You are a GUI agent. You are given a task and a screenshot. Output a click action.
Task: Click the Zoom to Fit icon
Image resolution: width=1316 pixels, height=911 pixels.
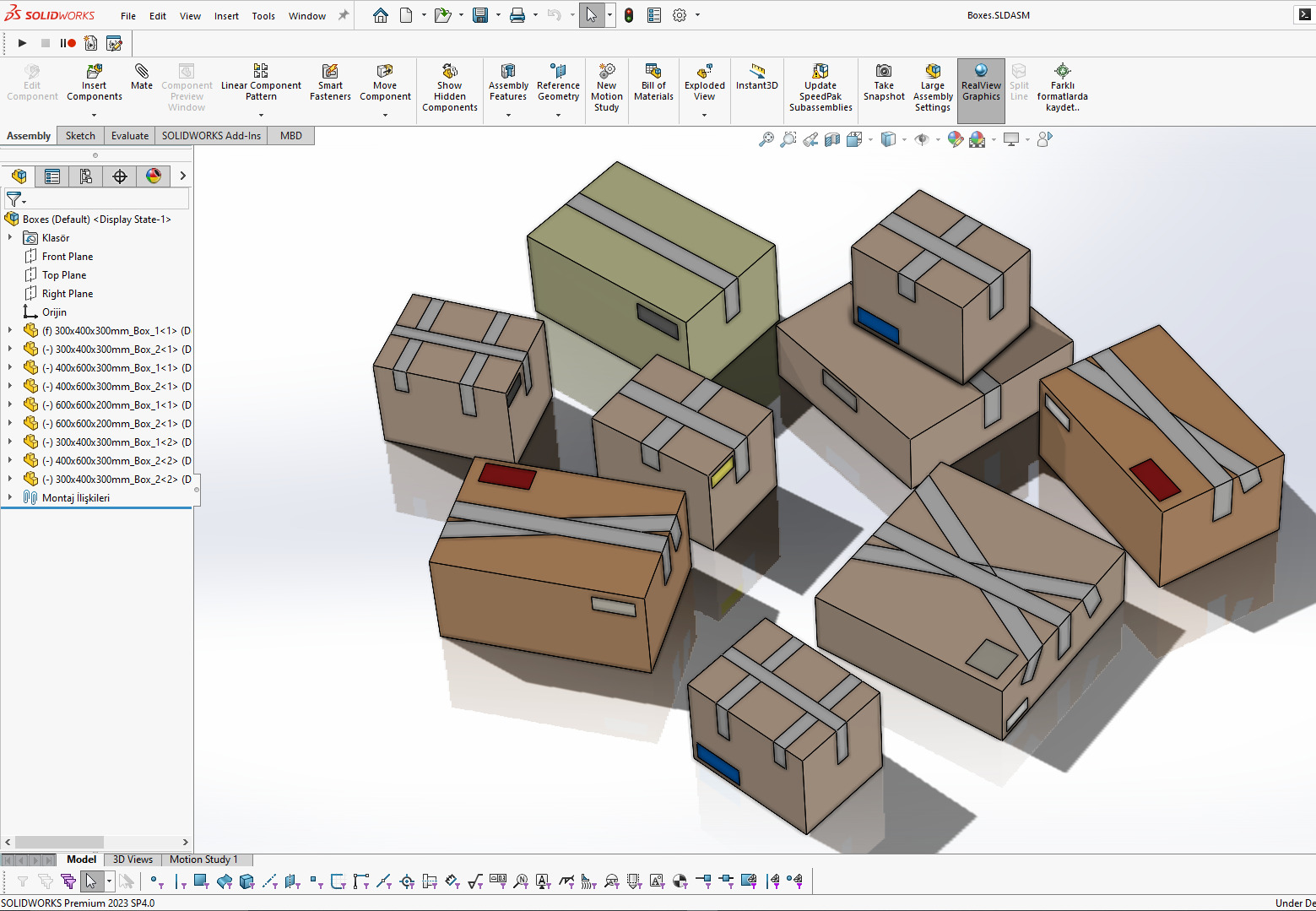tap(766, 139)
